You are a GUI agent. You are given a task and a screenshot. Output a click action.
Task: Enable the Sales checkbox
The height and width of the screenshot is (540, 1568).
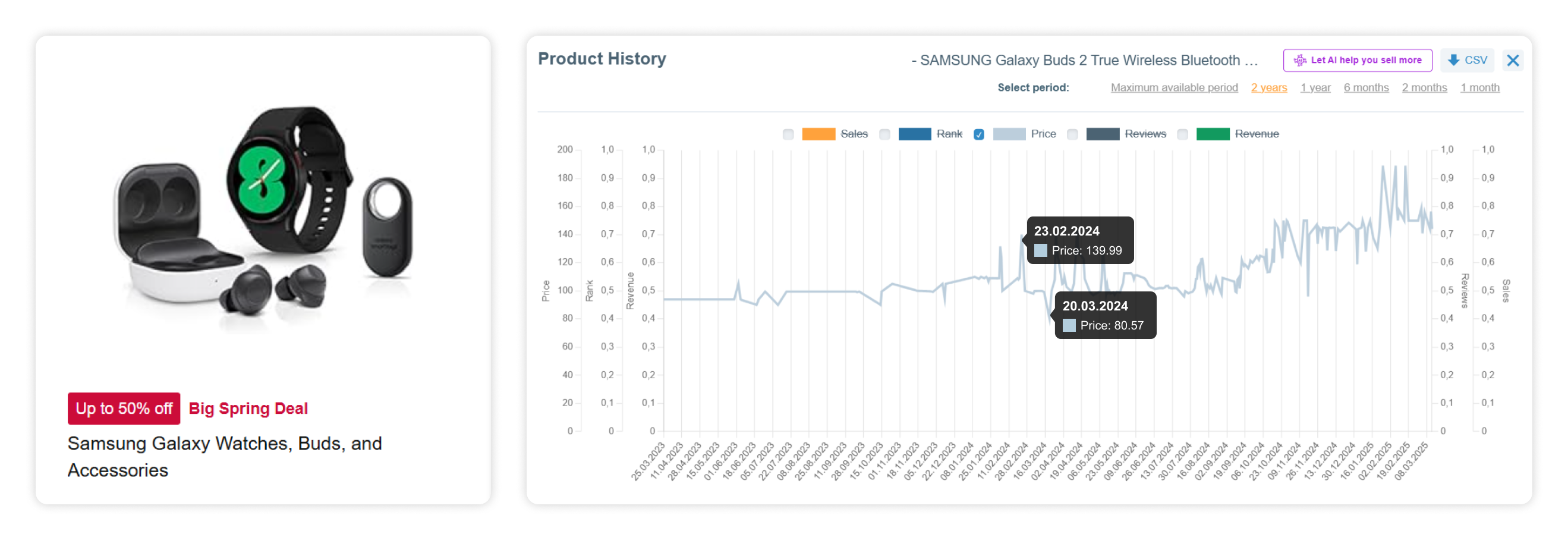[788, 134]
